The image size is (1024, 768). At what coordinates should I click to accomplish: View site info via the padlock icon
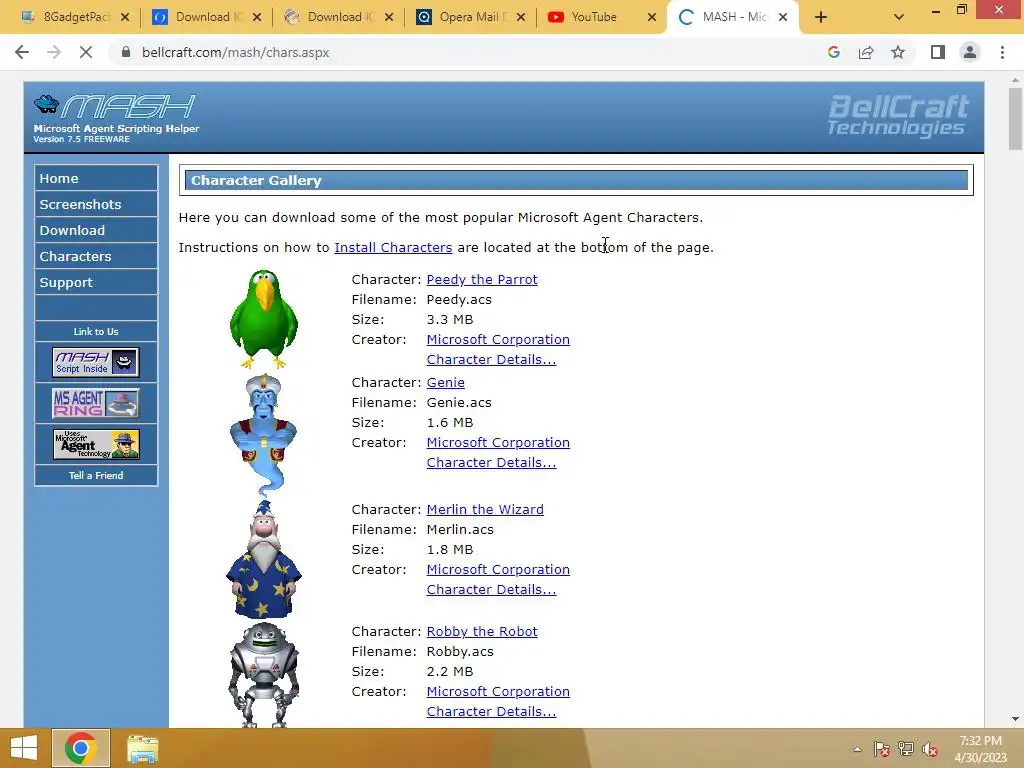coord(126,52)
